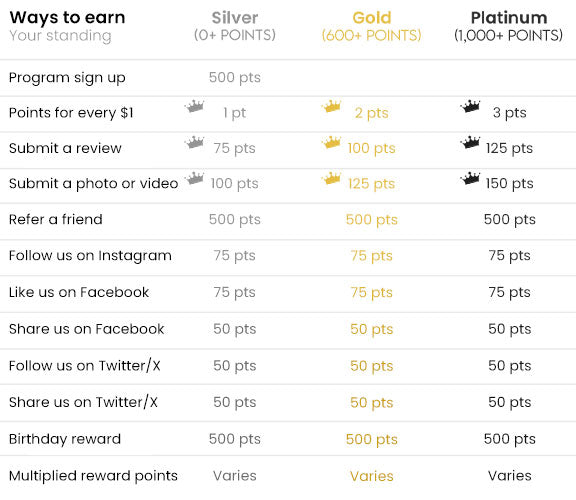Screen dimensions: 576x500
Task: Click the Program sign up row label
Action: click(x=67, y=78)
